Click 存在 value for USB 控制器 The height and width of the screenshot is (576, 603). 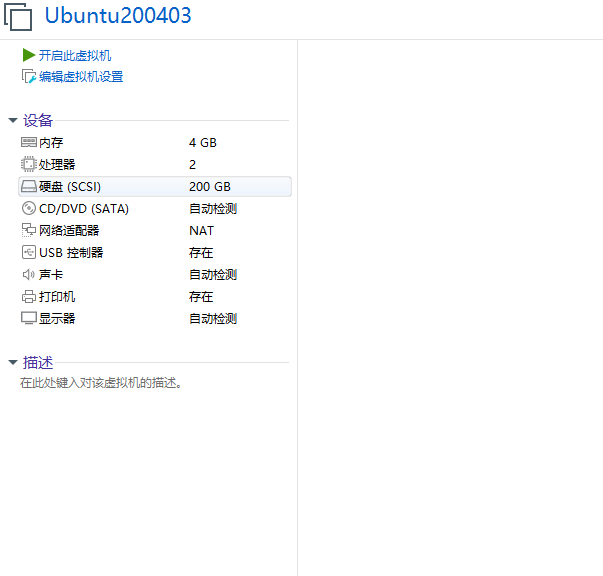coord(201,253)
